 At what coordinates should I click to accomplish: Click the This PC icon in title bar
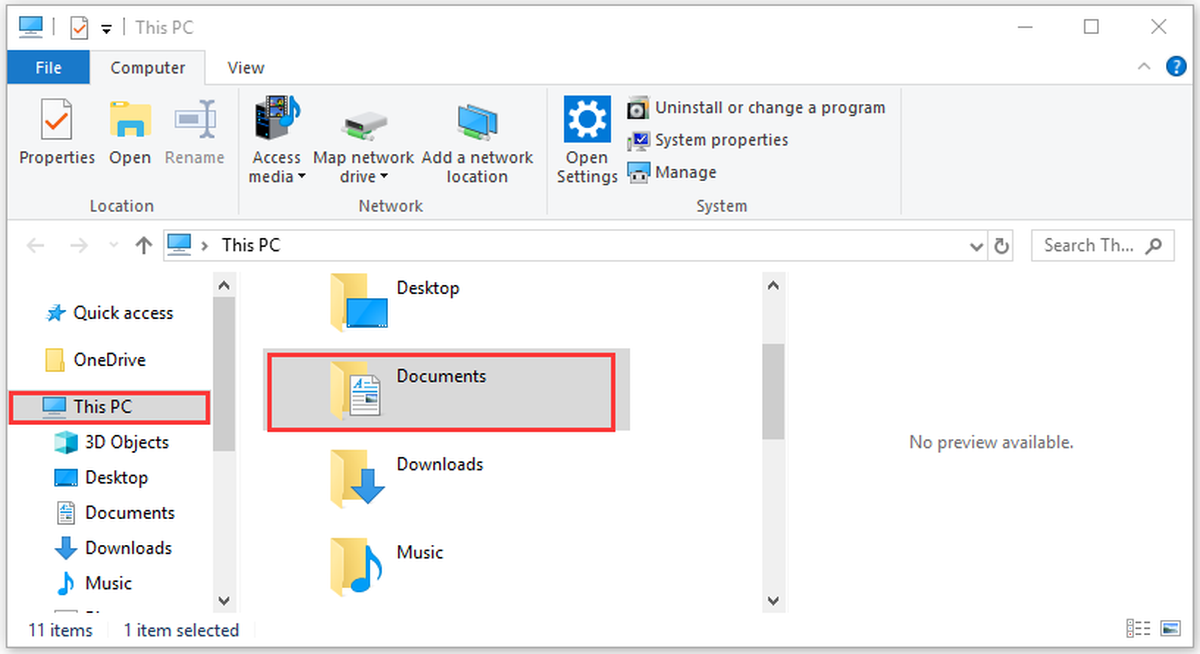click(x=31, y=27)
